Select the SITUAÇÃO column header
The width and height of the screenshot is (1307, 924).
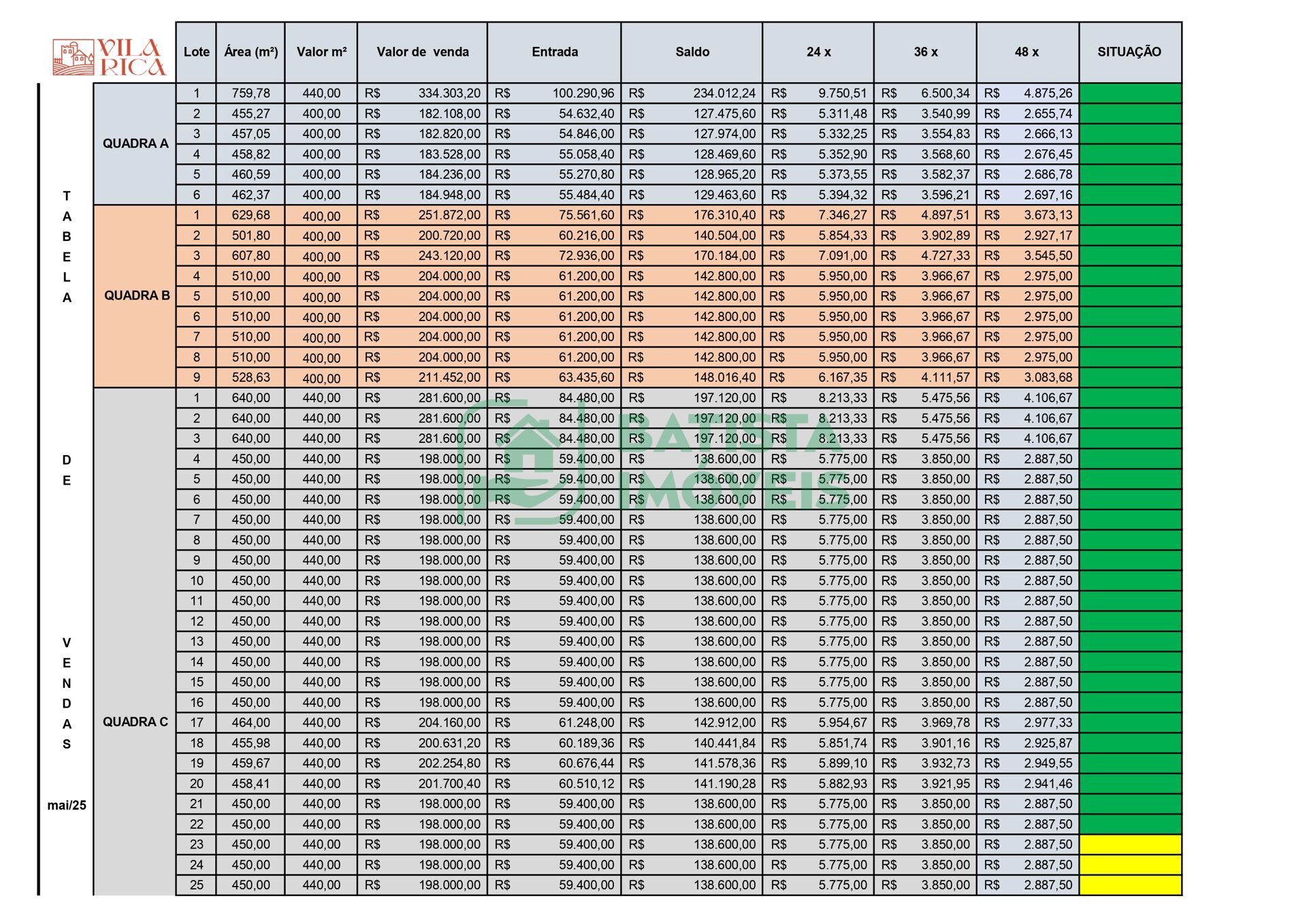(x=1129, y=52)
